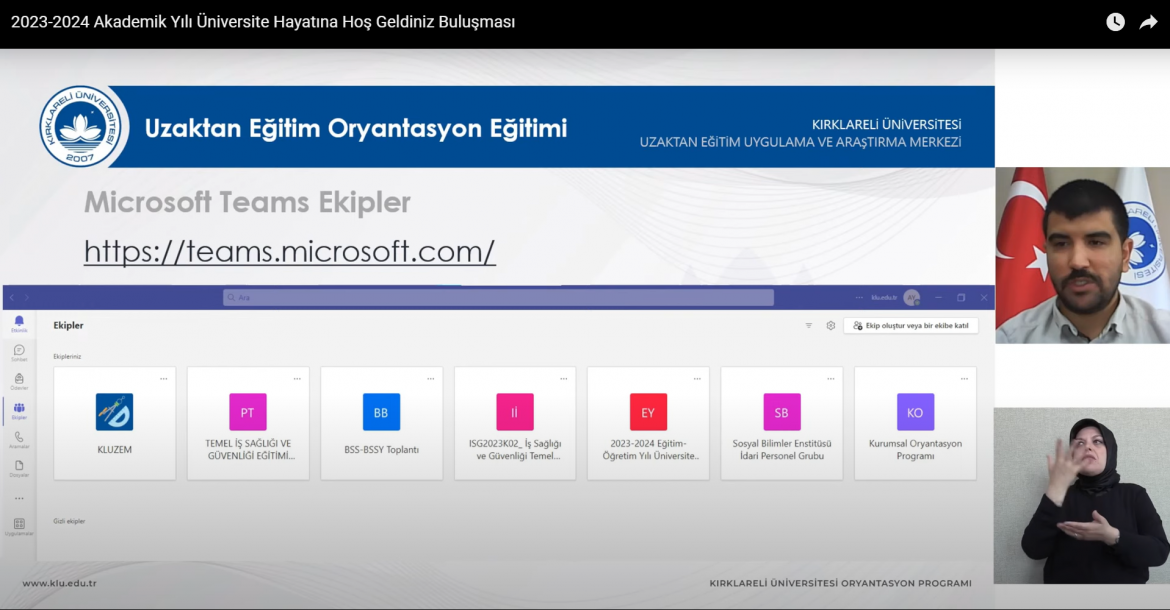This screenshot has width=1170, height=610.
Task: Click Uzaktan Eğitim Oryantasyon Eğitimi banner title
Action: click(356, 128)
